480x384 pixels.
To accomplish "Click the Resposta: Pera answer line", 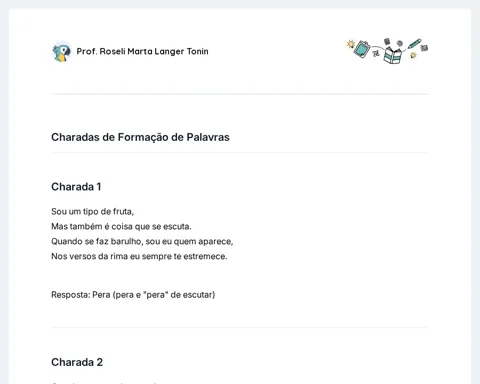I will 133,295.
